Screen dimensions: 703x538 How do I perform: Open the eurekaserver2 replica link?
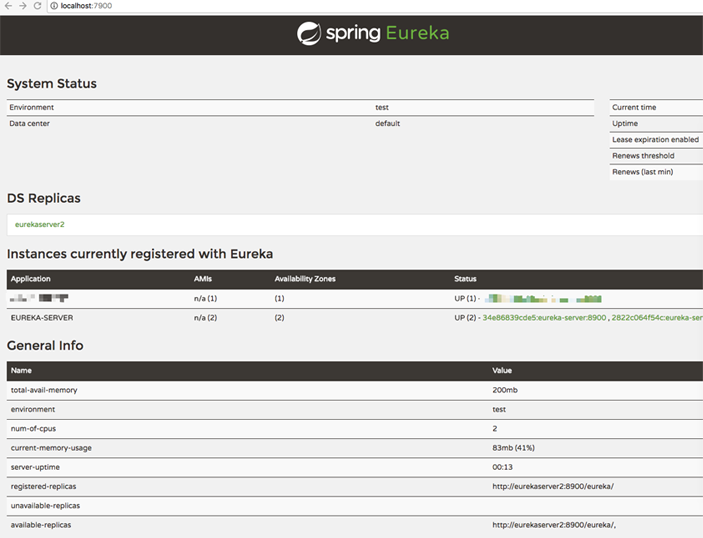coord(40,224)
